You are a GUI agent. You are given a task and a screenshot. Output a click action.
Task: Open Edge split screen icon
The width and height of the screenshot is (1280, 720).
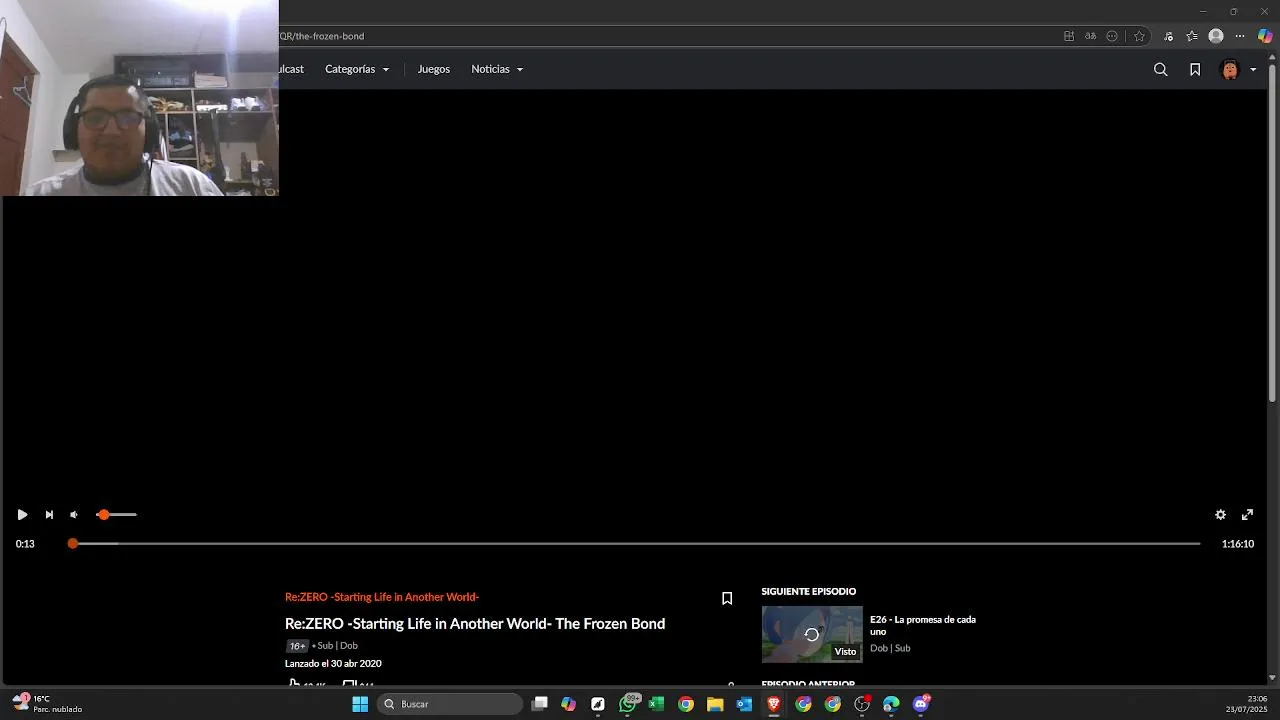pyautogui.click(x=1069, y=36)
